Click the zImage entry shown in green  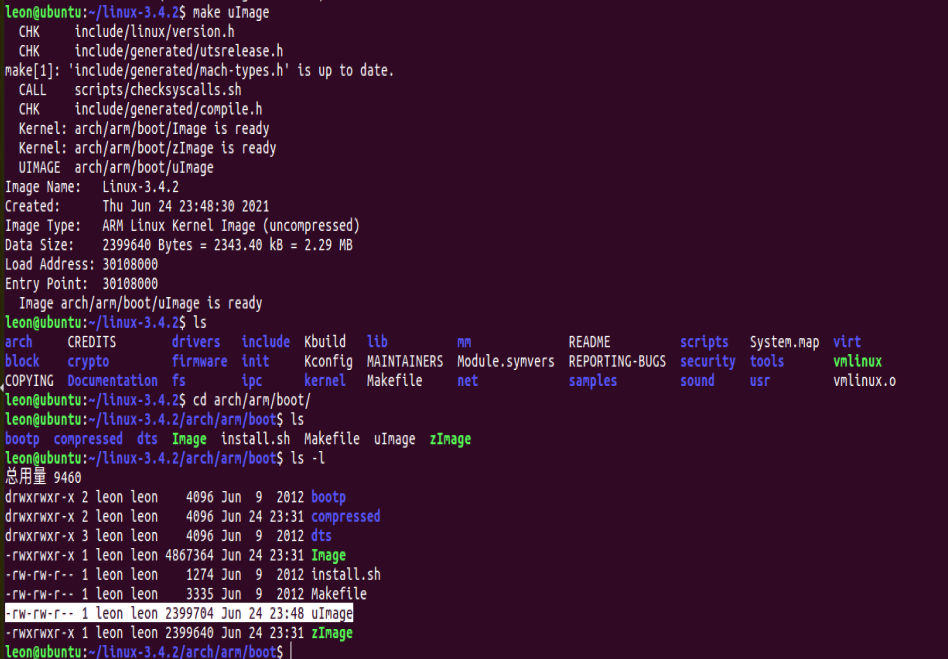tap(449, 438)
